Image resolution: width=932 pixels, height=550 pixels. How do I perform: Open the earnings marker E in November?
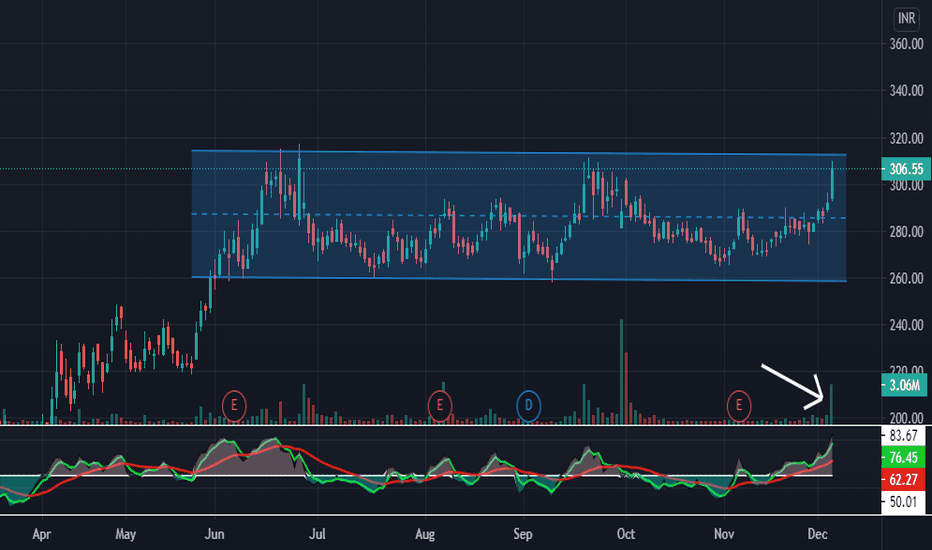click(739, 406)
